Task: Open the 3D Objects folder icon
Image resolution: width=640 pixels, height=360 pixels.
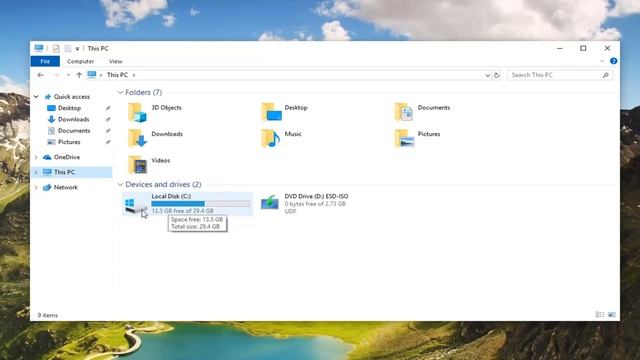Action: click(x=138, y=112)
